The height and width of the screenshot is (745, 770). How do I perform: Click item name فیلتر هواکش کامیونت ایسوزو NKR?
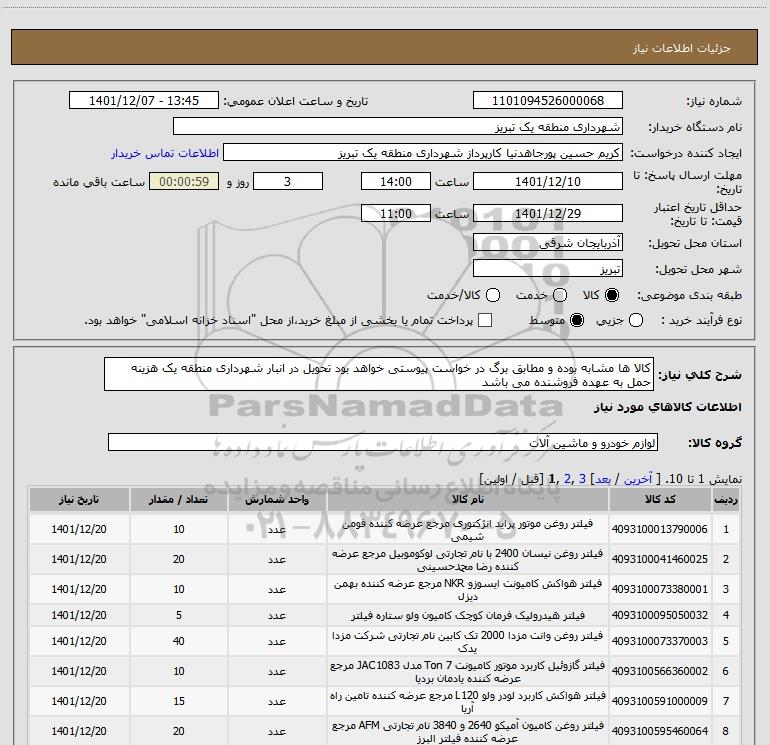pyautogui.click(x=468, y=589)
